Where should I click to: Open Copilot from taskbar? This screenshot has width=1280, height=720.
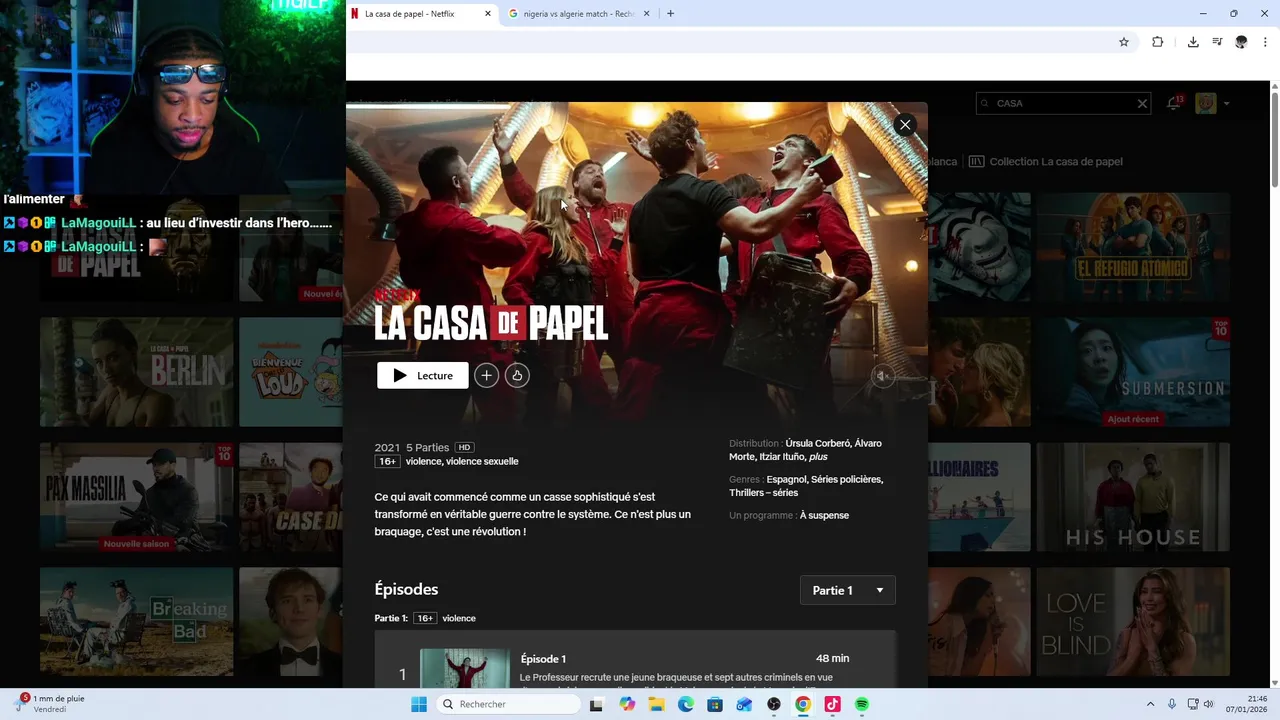click(627, 704)
